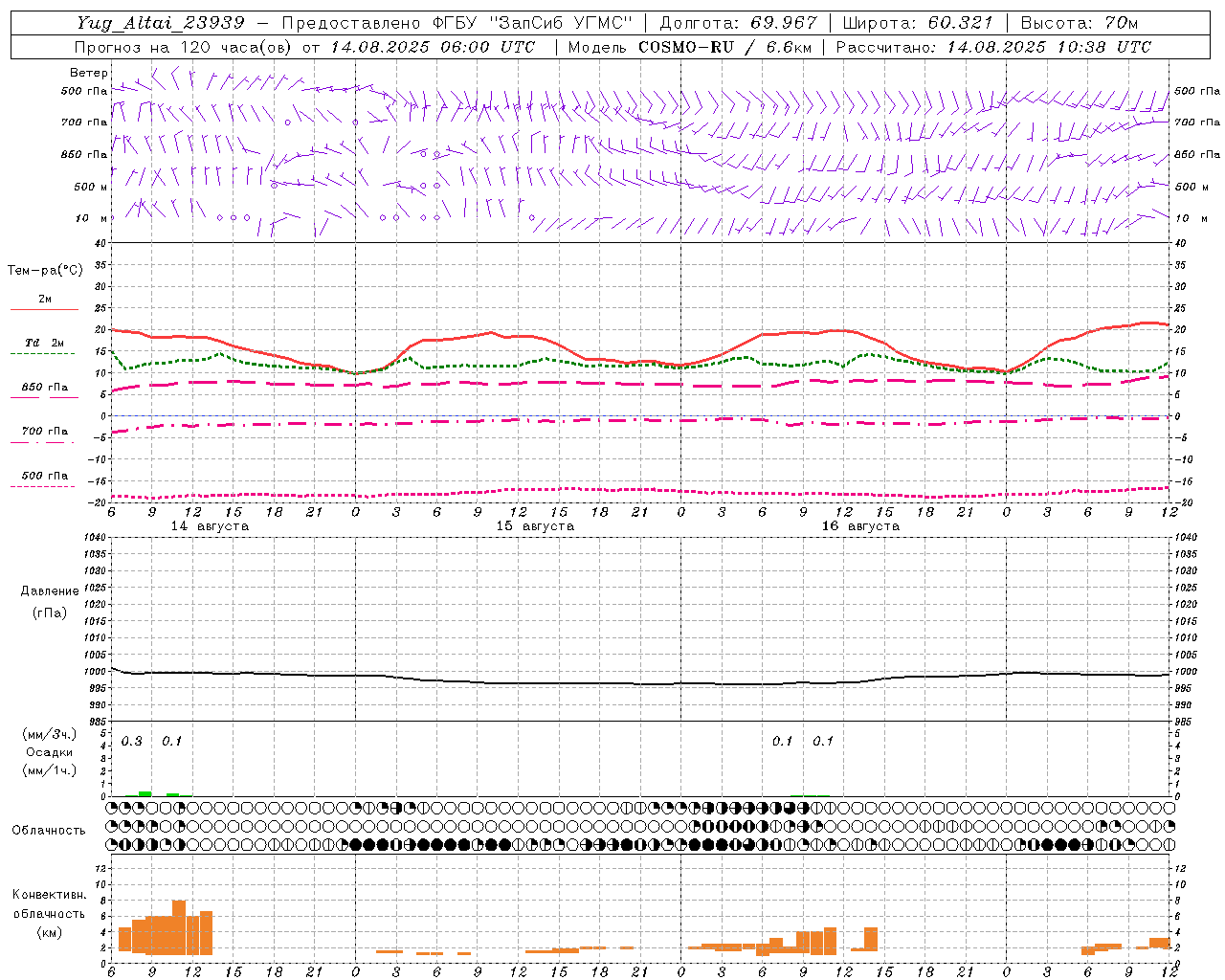Click the 0.3 precipitation amount value
The height and width of the screenshot is (980, 1225).
132,742
